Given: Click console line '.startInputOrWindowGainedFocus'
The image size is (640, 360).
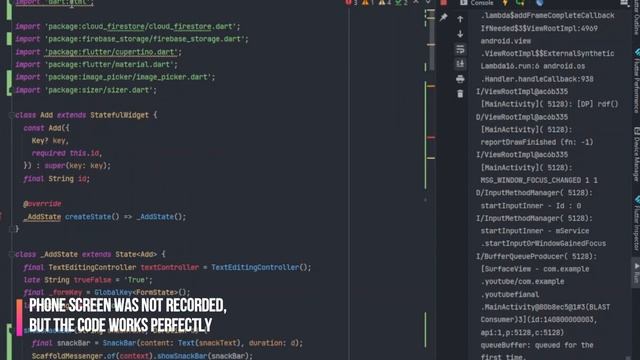Looking at the screenshot, I should pos(543,244).
